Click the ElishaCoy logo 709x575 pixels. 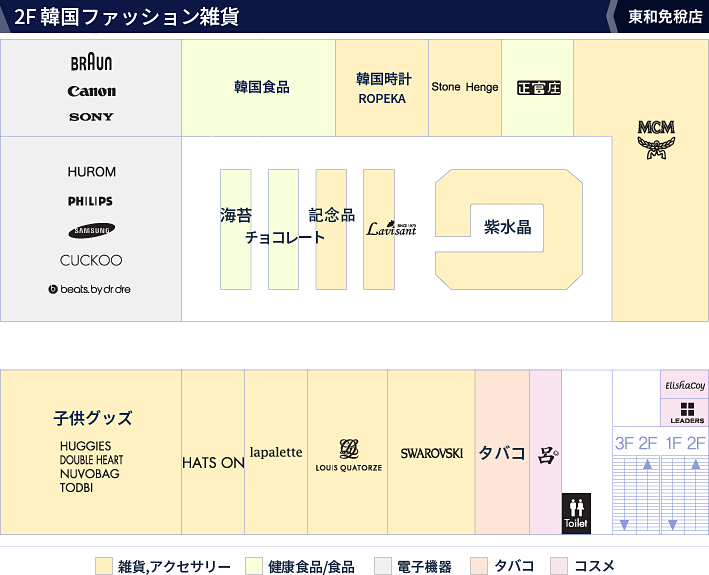pos(685,385)
